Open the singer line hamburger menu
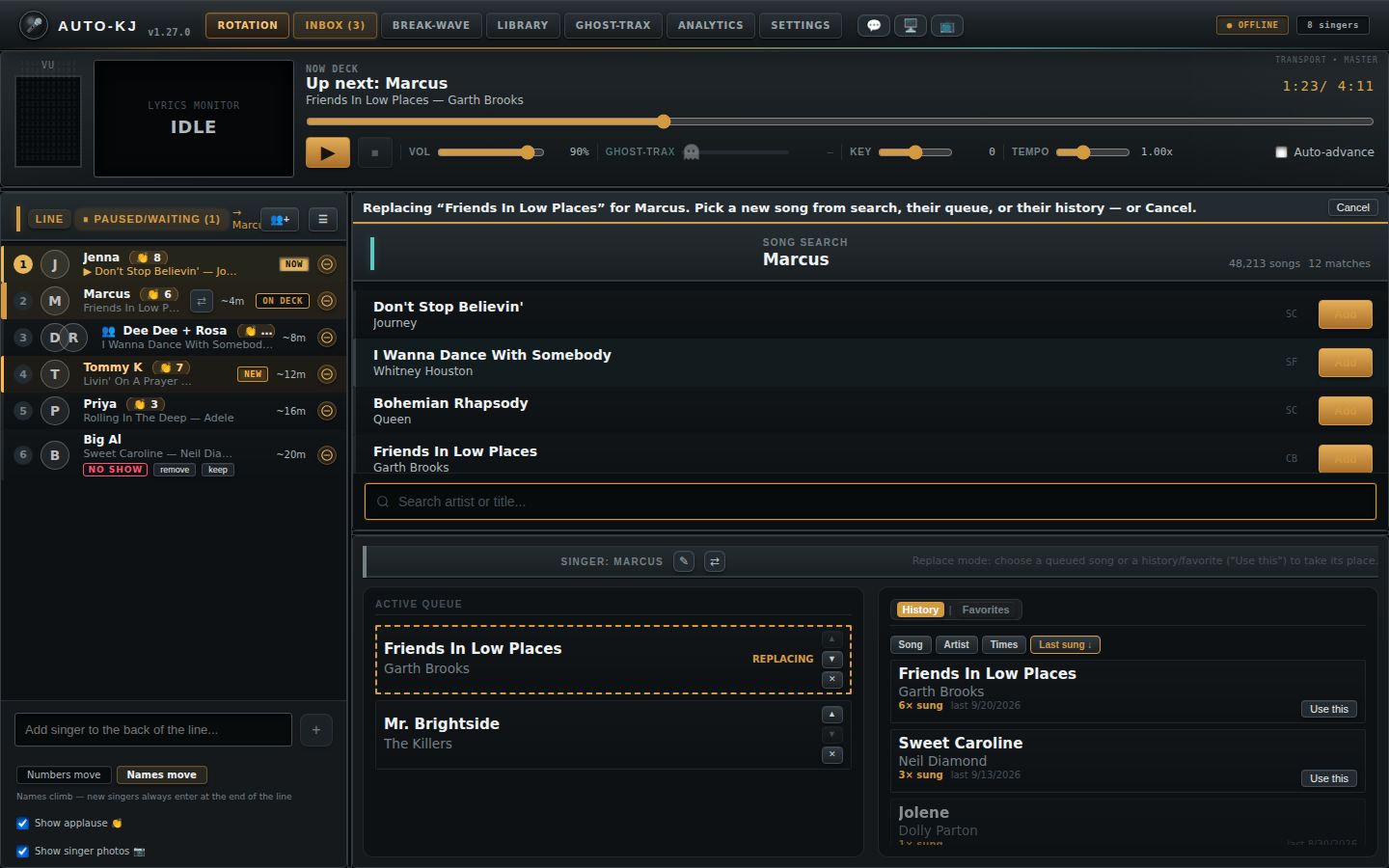1389x868 pixels. (x=323, y=219)
